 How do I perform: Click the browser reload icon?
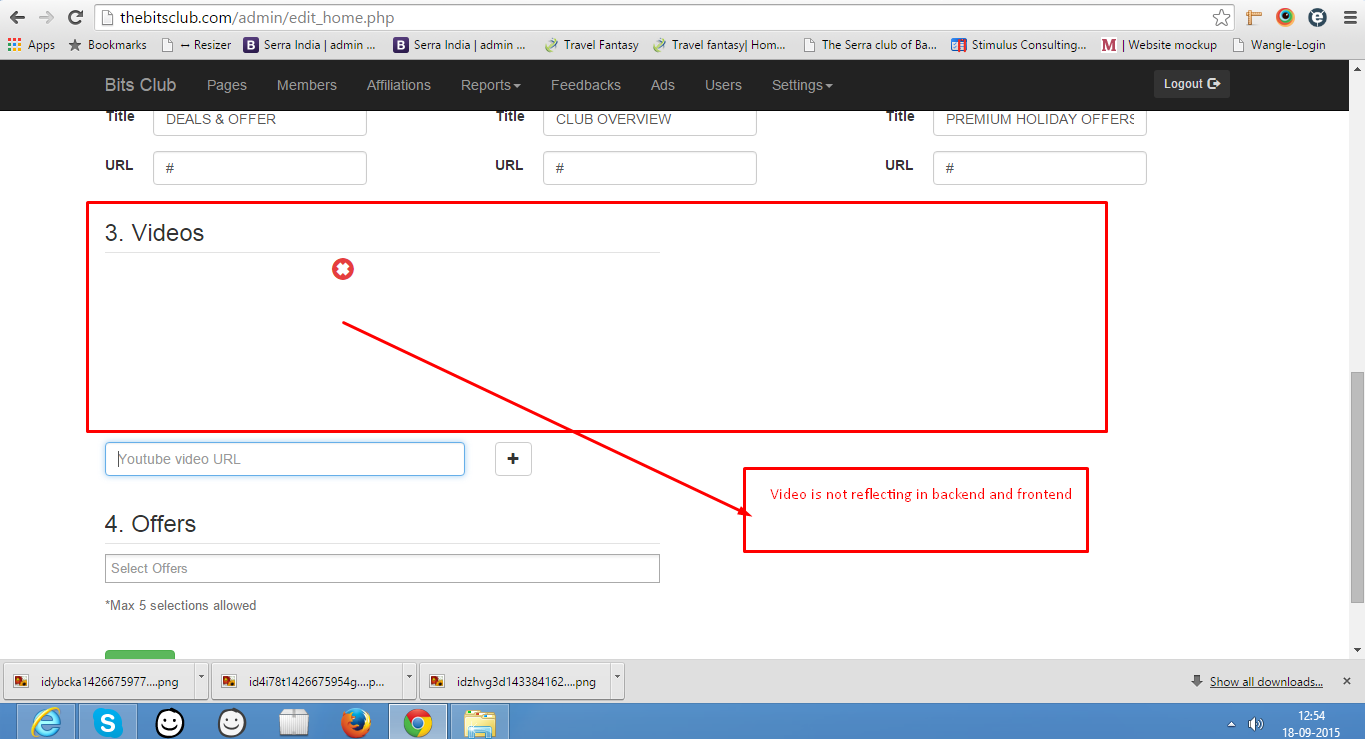pyautogui.click(x=75, y=17)
